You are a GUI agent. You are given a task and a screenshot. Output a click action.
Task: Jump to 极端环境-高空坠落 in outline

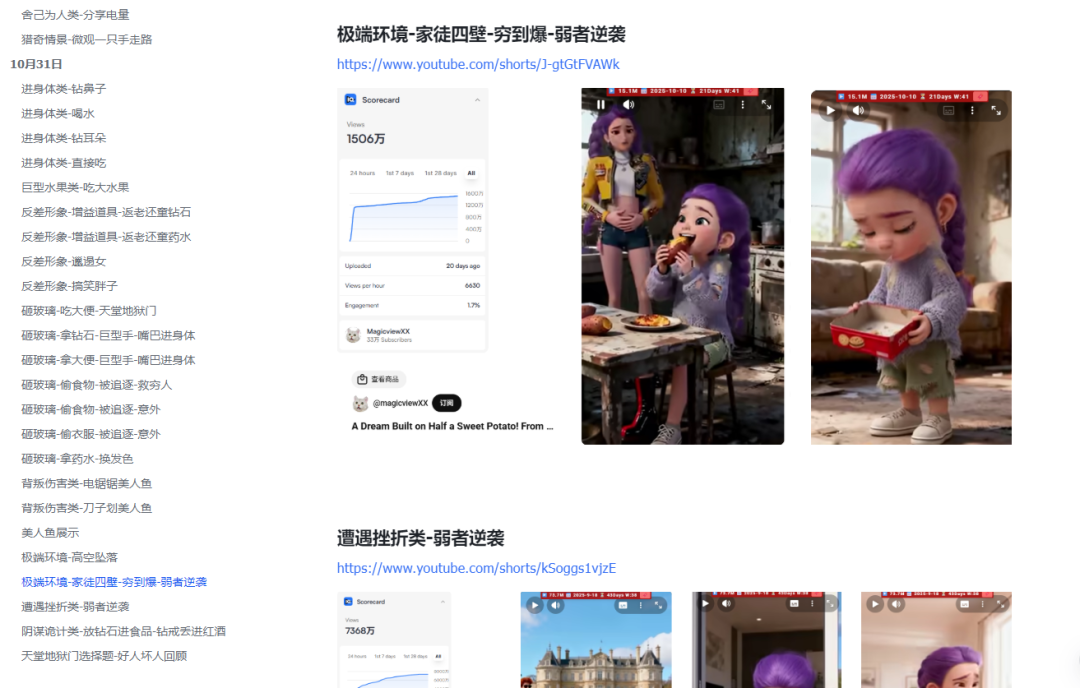point(69,558)
